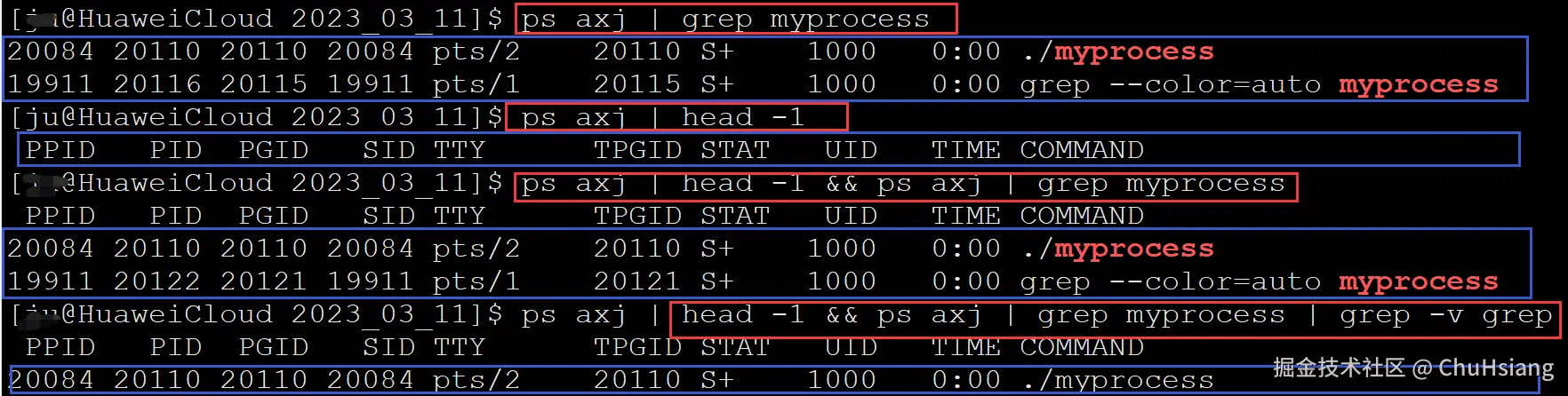
Task: Click the 'TPGID' header right after the standalone 'head -1' command
Action: coord(636,150)
